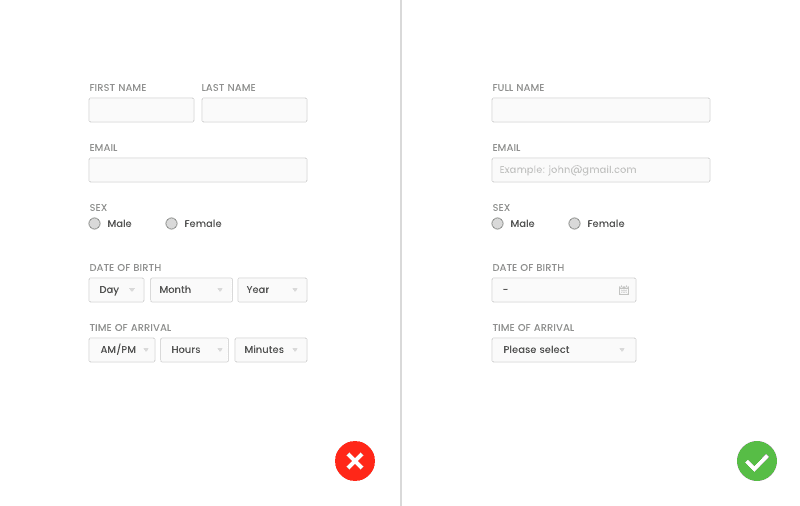Click Email field with john@gmail.com placeholder
Image resolution: width=800 pixels, height=506 pixels.
coord(600,170)
